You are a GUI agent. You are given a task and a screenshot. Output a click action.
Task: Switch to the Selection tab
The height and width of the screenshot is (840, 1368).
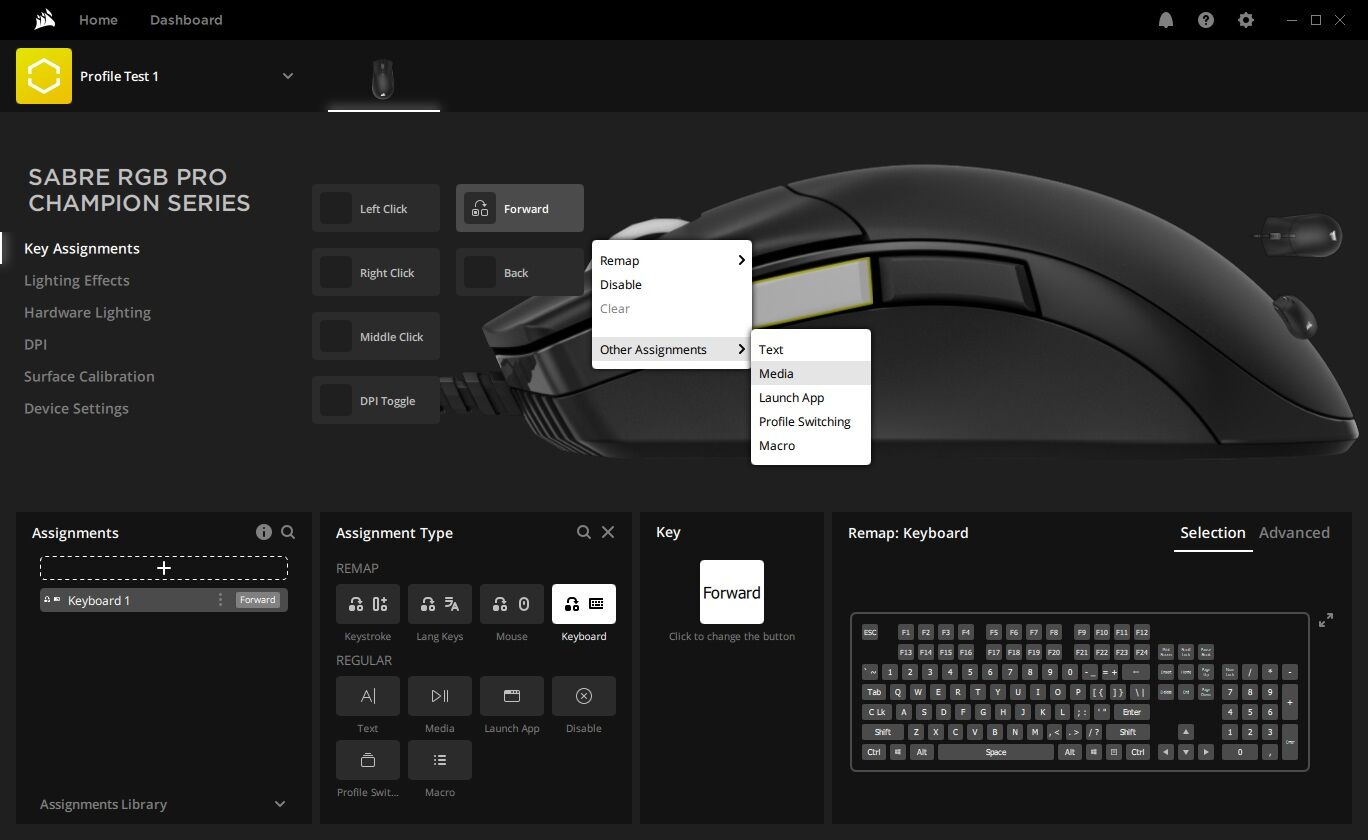[x=1213, y=532]
